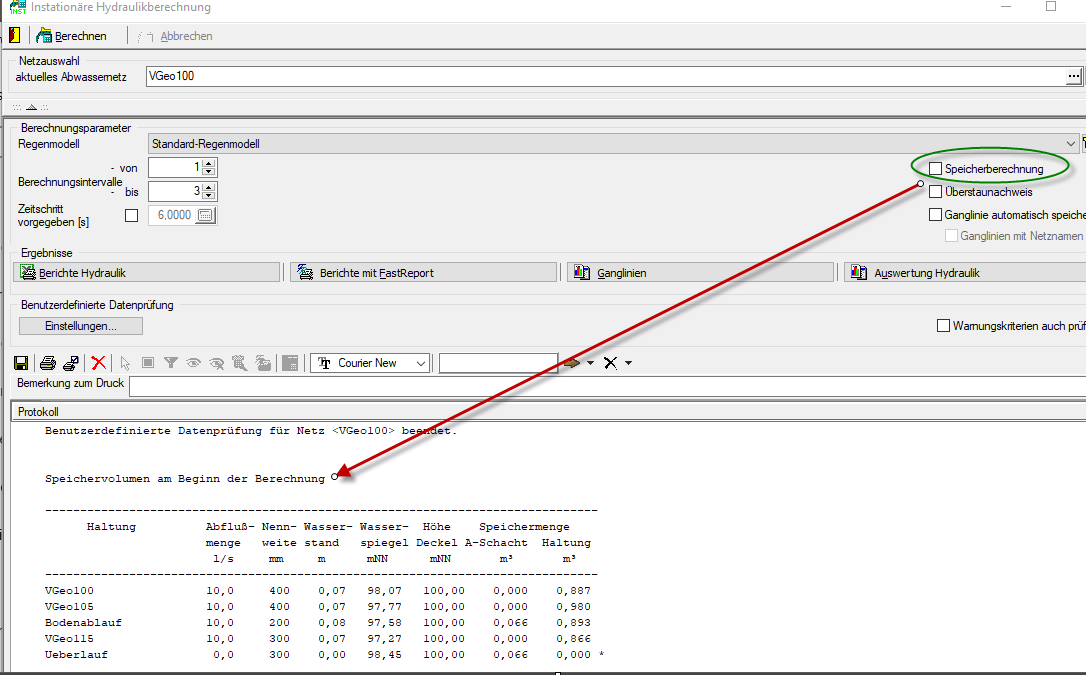The height and width of the screenshot is (675, 1086).
Task: Open Ganglinien results chart
Action: click(700, 273)
